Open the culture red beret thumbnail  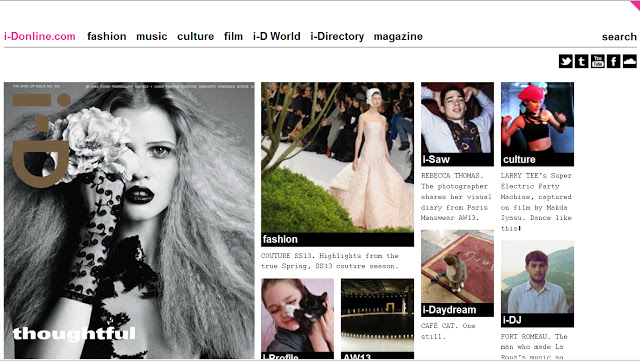pos(537,118)
